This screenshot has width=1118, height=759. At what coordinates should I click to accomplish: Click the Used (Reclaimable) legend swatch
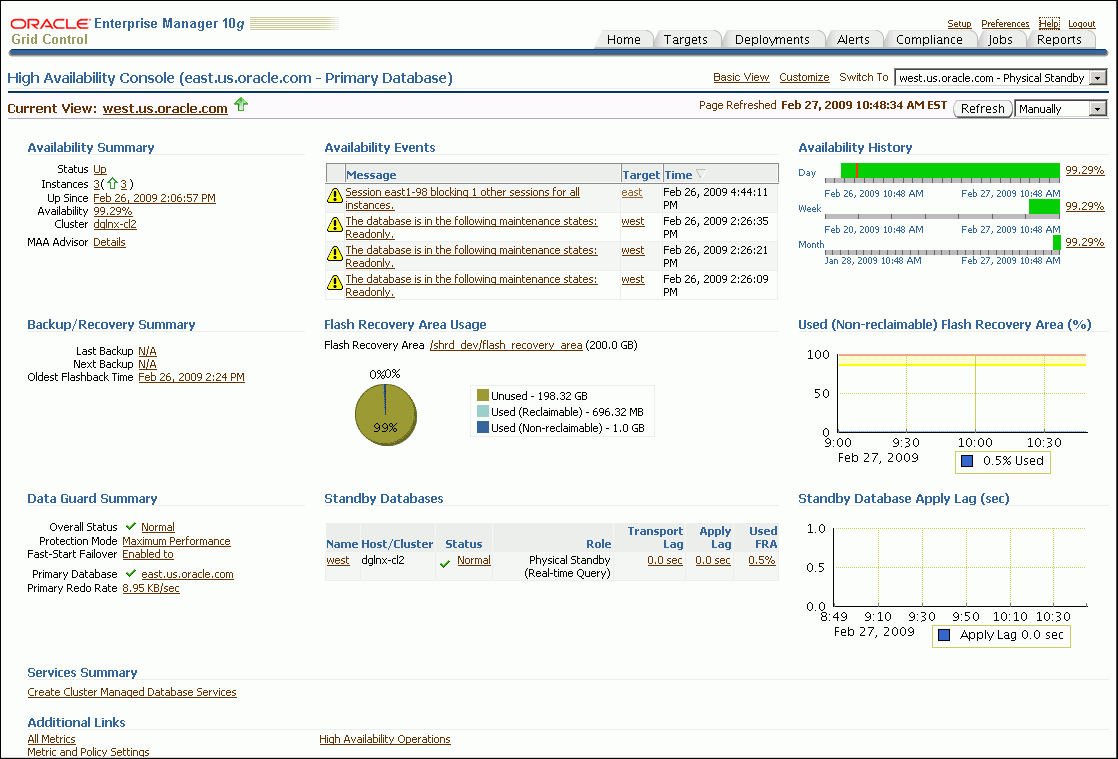(x=483, y=411)
